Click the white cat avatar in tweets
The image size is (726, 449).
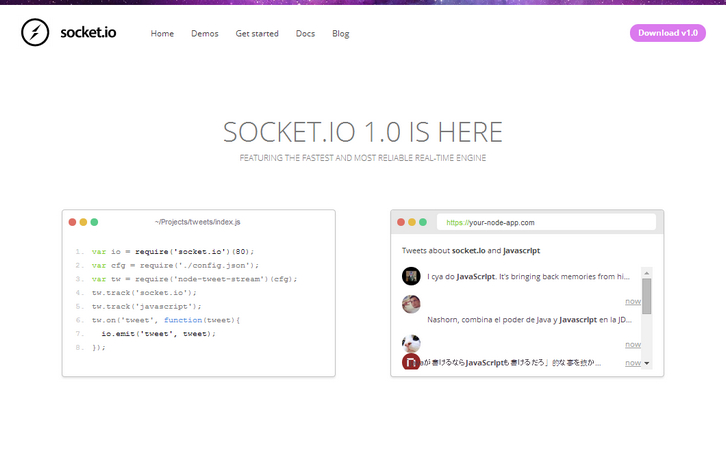(x=411, y=344)
